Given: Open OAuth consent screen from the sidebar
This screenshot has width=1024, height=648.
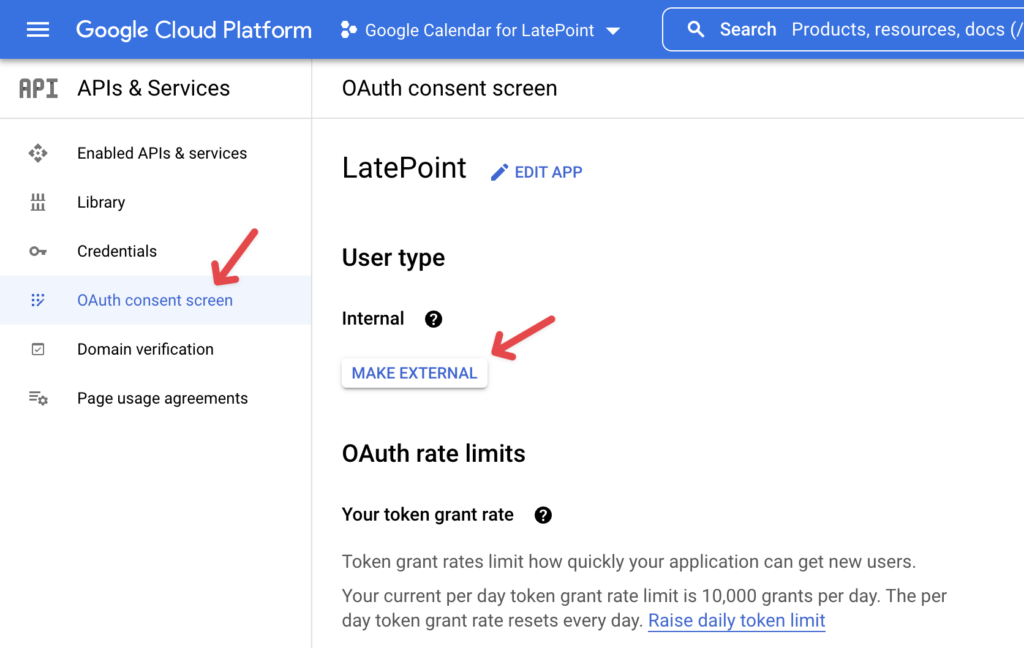Looking at the screenshot, I should (155, 300).
